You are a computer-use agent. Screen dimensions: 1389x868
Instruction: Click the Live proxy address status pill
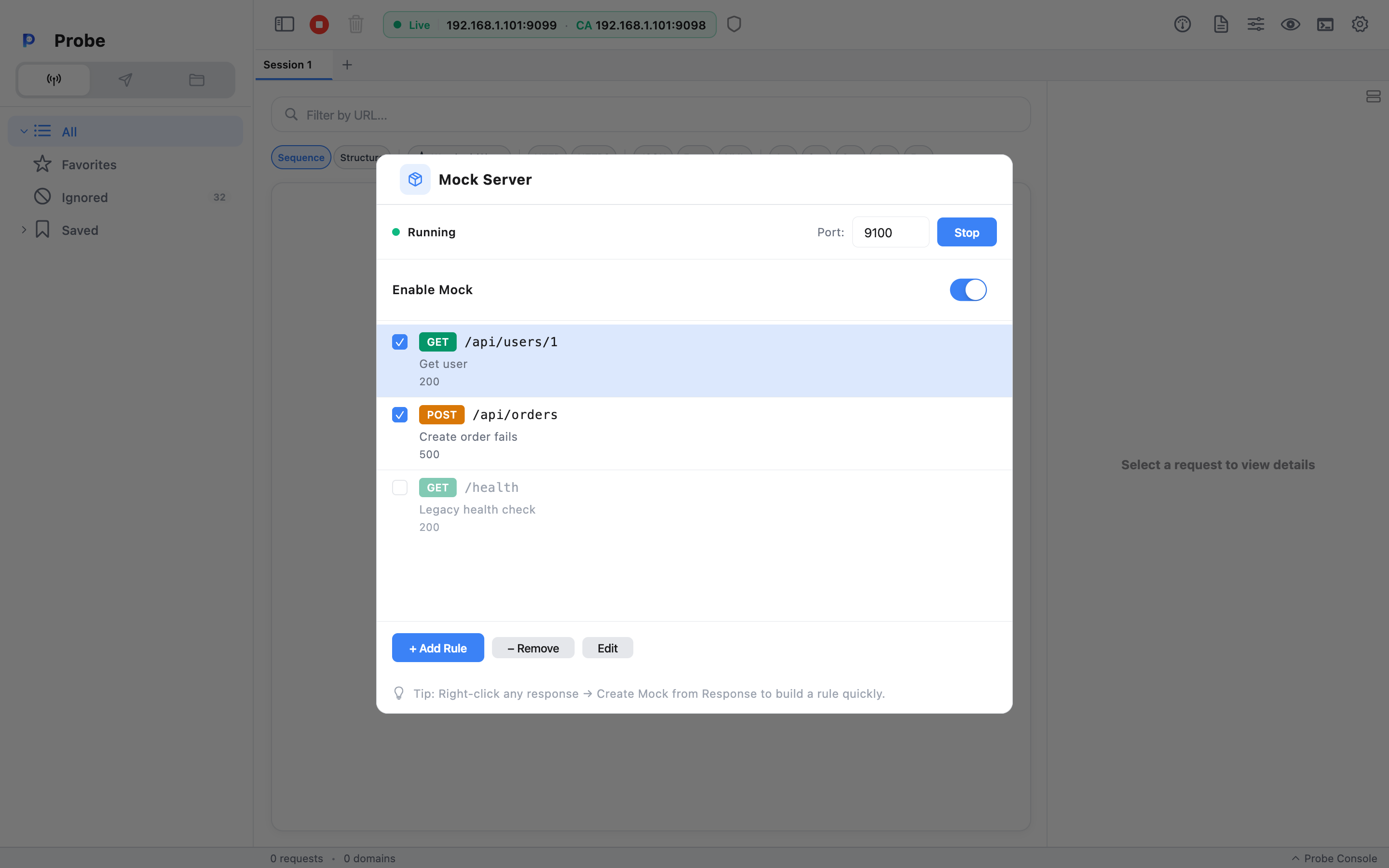point(549,25)
